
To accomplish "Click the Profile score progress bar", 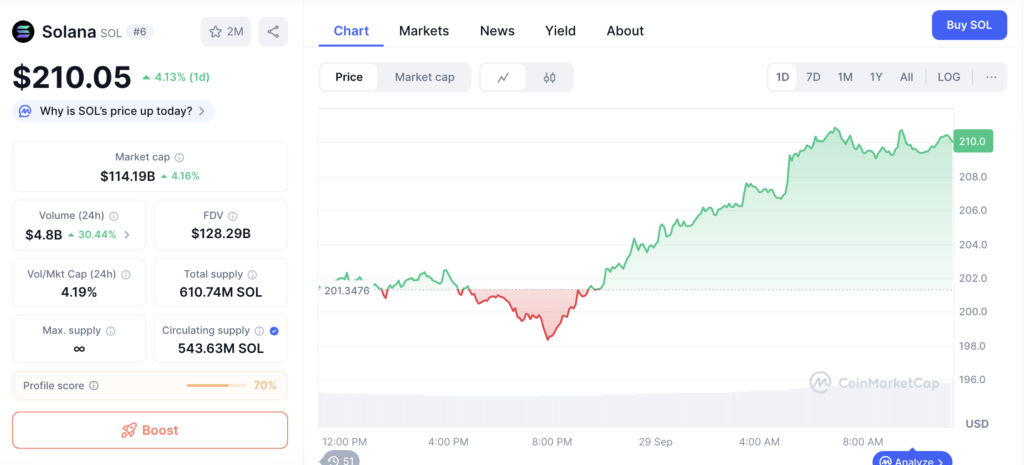I will coord(215,385).
